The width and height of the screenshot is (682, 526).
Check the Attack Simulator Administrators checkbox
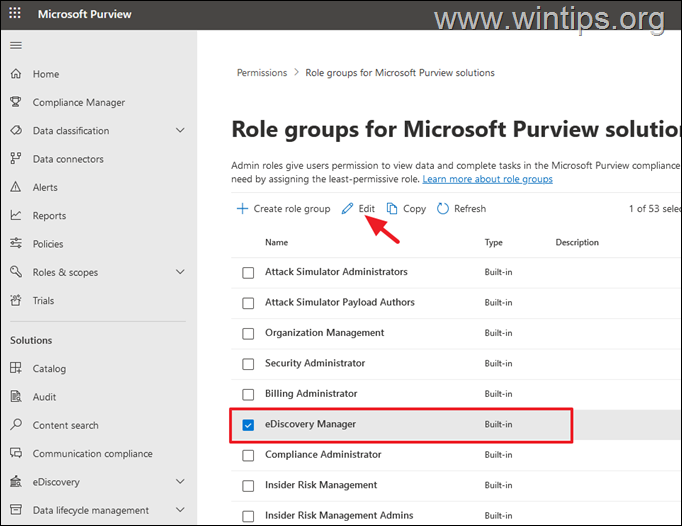pyautogui.click(x=248, y=273)
